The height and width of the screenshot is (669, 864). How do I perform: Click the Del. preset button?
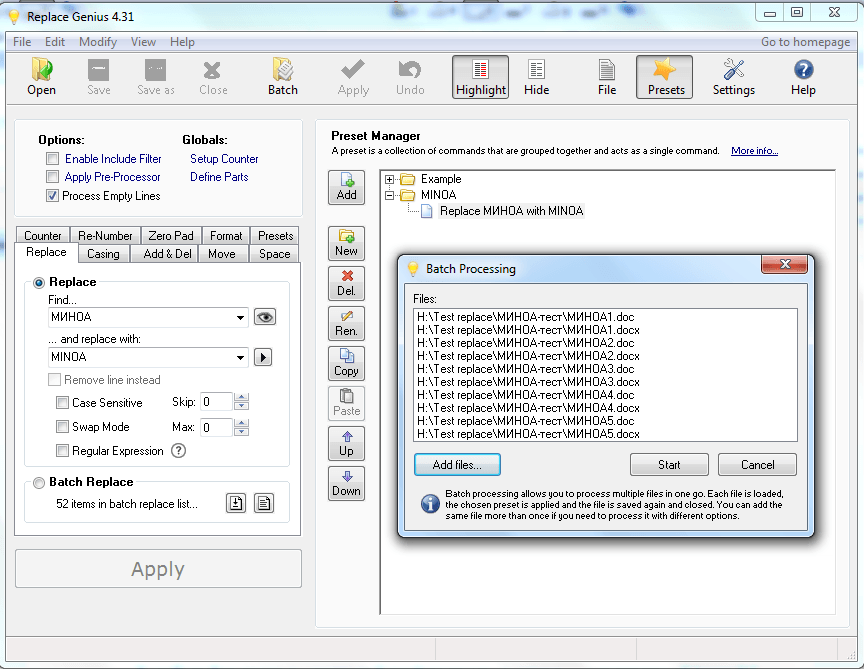tap(347, 282)
